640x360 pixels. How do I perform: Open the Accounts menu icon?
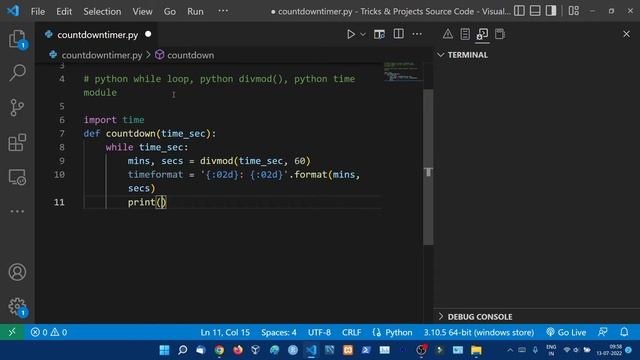pos(17,272)
